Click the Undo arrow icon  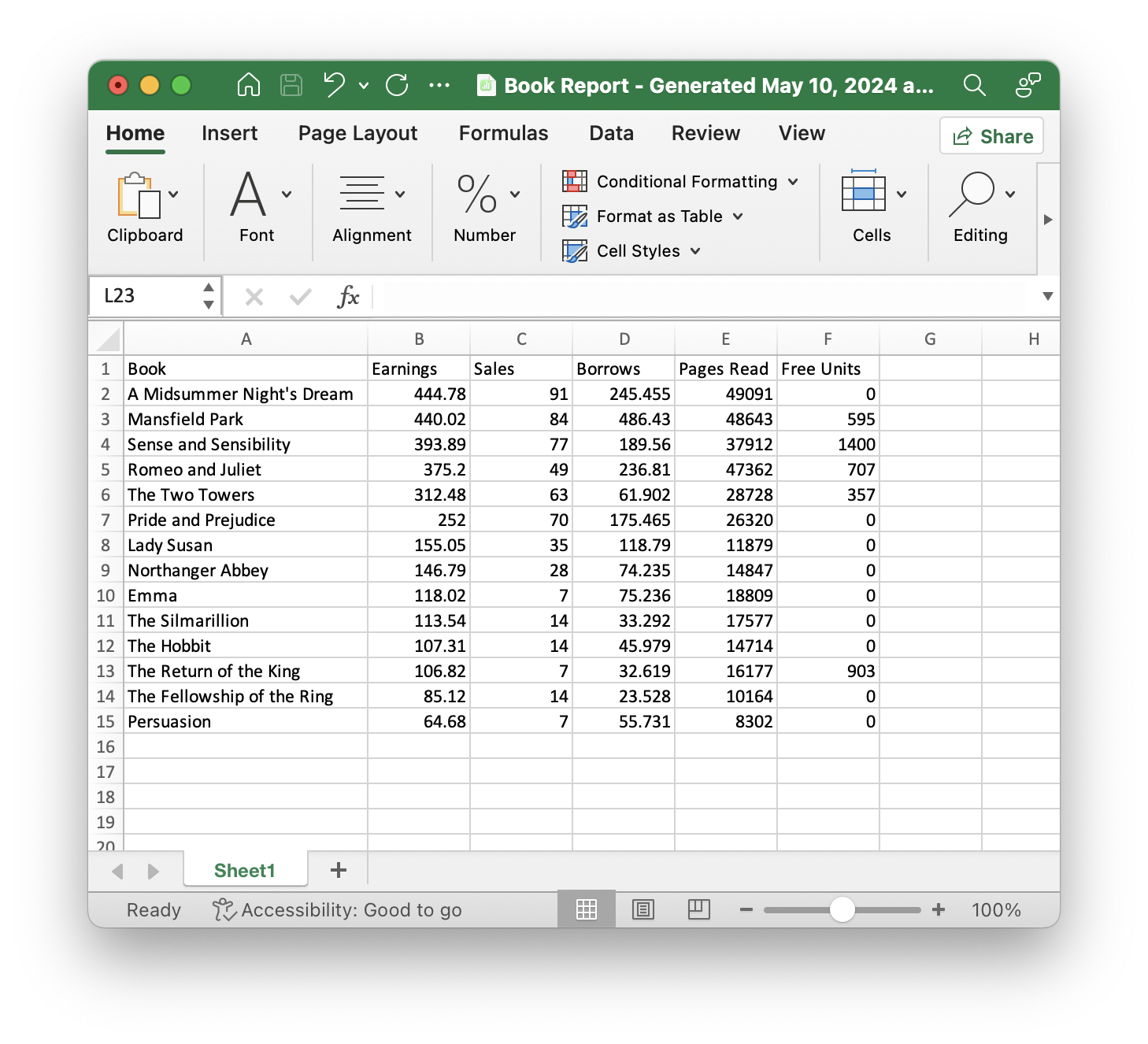(x=335, y=84)
